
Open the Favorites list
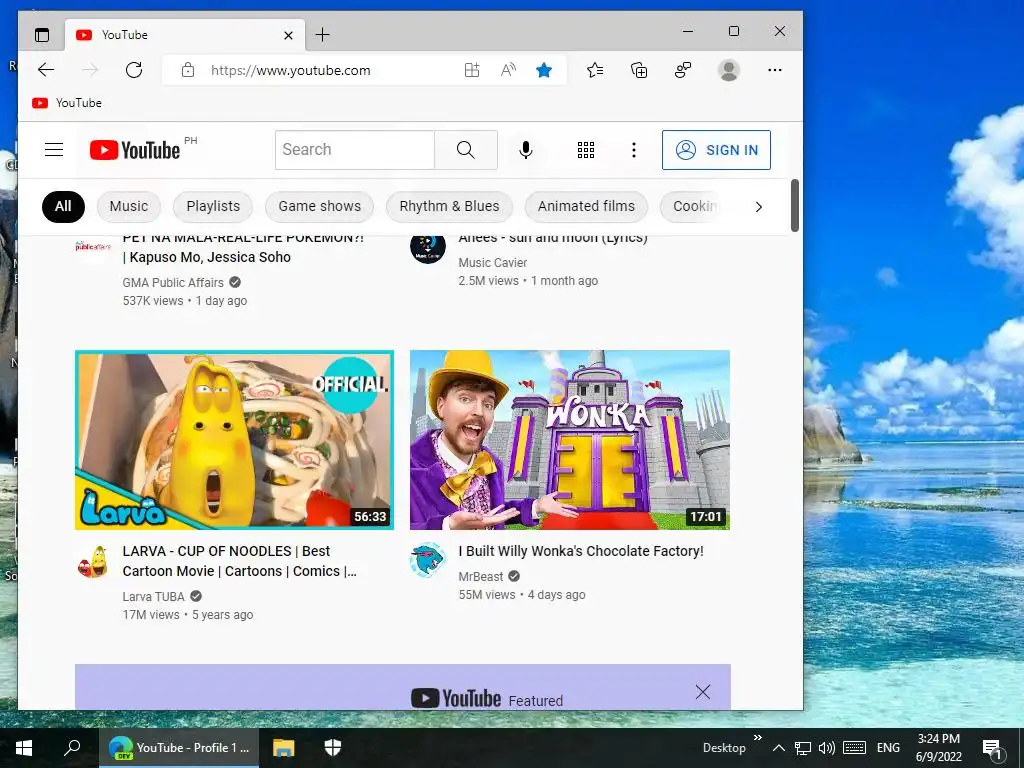click(x=595, y=70)
